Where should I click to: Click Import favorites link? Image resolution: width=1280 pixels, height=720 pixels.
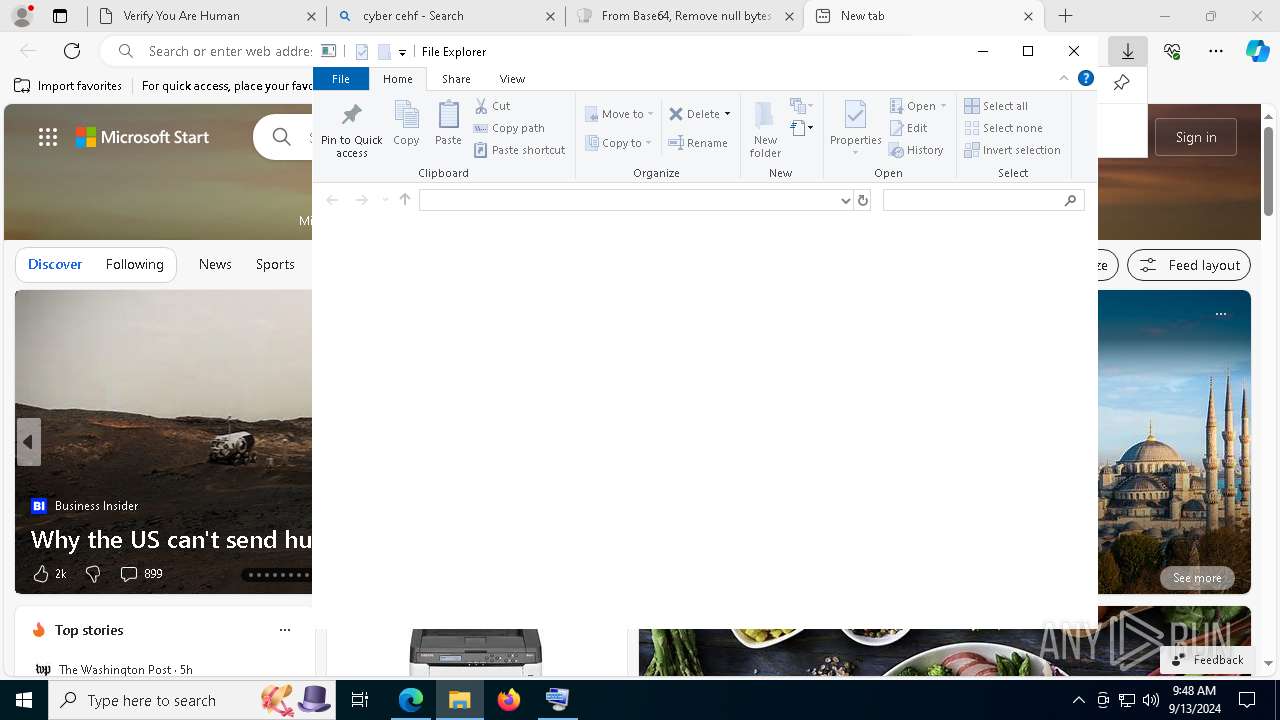(x=68, y=86)
